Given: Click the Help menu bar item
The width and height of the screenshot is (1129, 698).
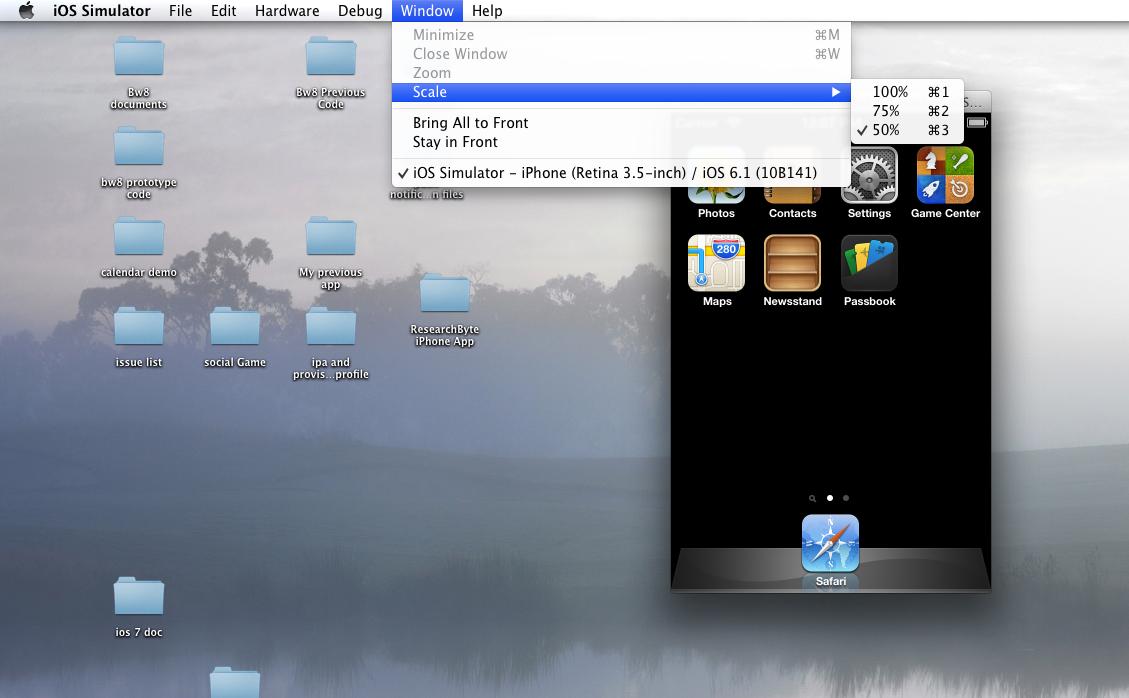Looking at the screenshot, I should point(487,11).
